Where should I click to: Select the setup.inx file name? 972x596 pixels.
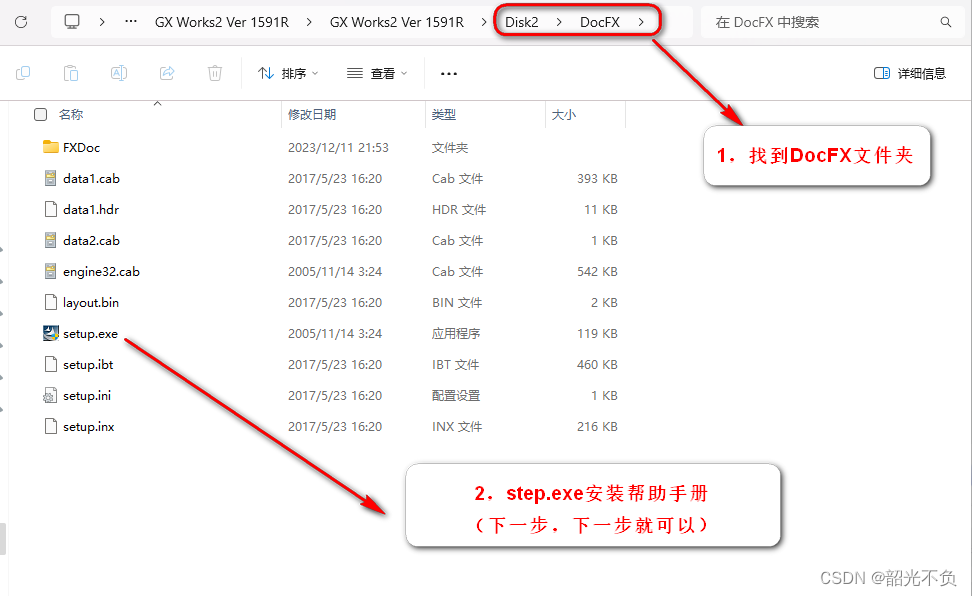coord(89,427)
